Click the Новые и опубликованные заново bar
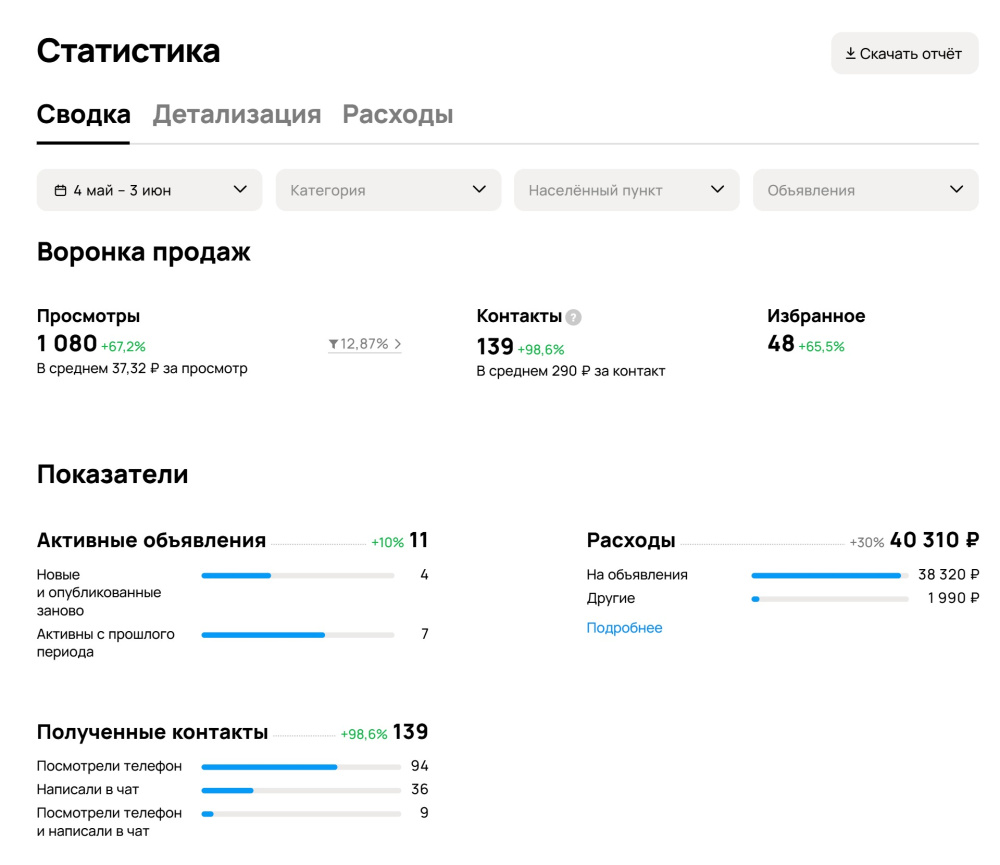 [298, 575]
